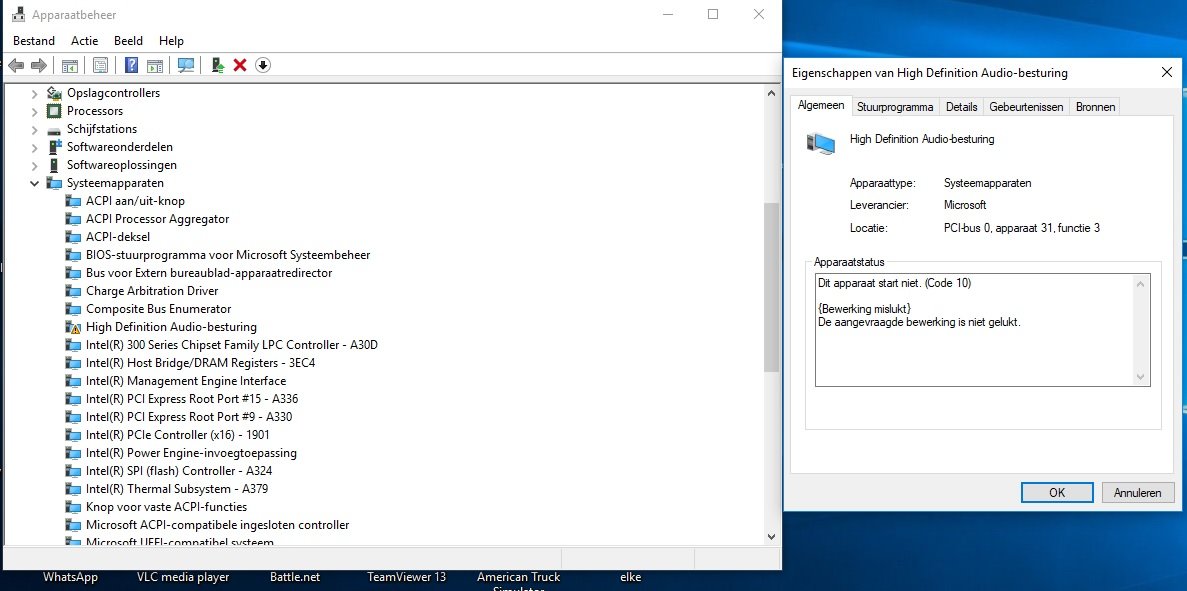Switch to the Gebeurtenissen tab
1187x591 pixels.
point(1026,107)
